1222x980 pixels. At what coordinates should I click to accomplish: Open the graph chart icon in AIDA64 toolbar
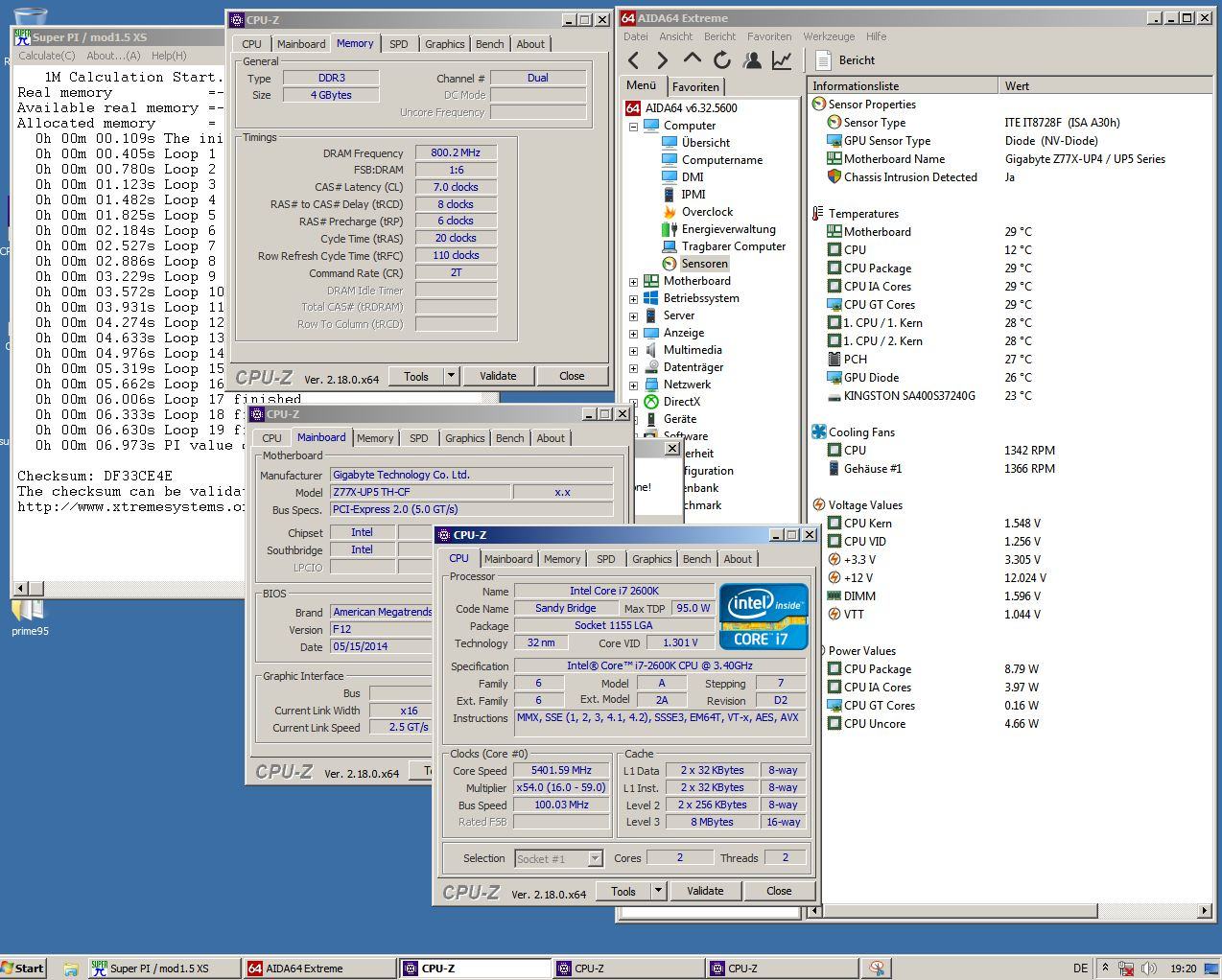point(782,60)
